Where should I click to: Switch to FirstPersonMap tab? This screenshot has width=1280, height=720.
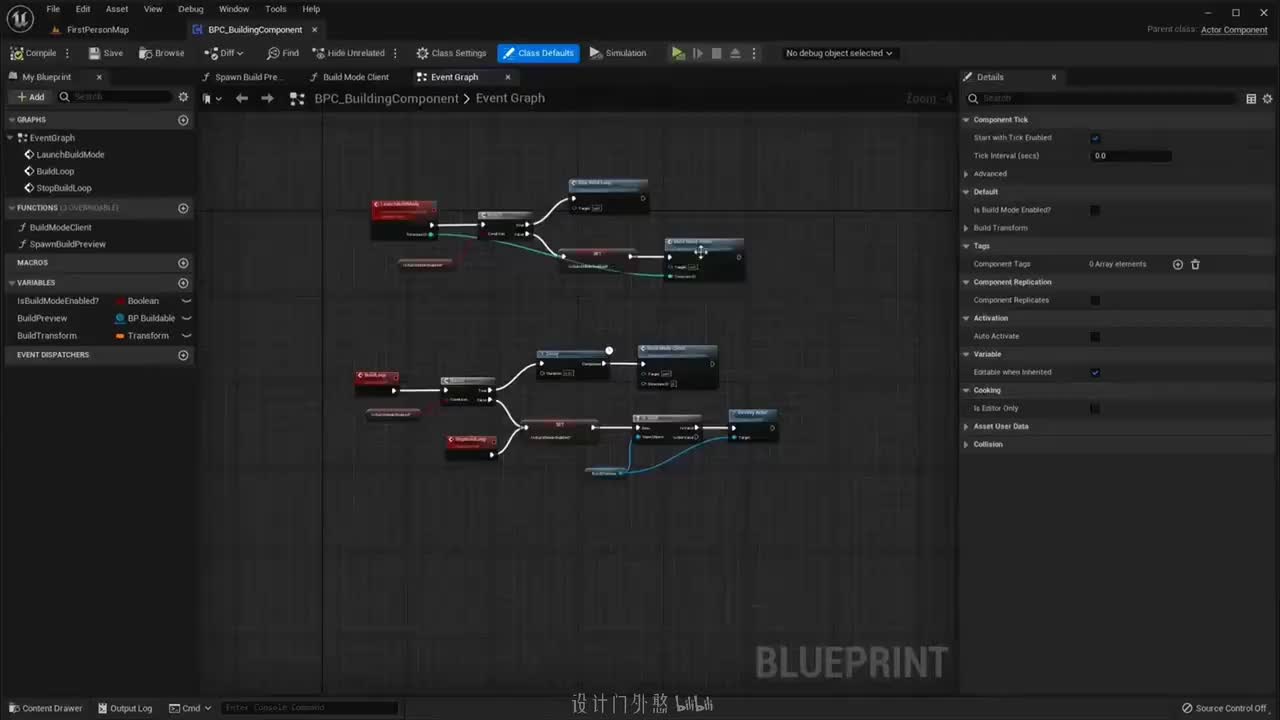click(x=97, y=30)
